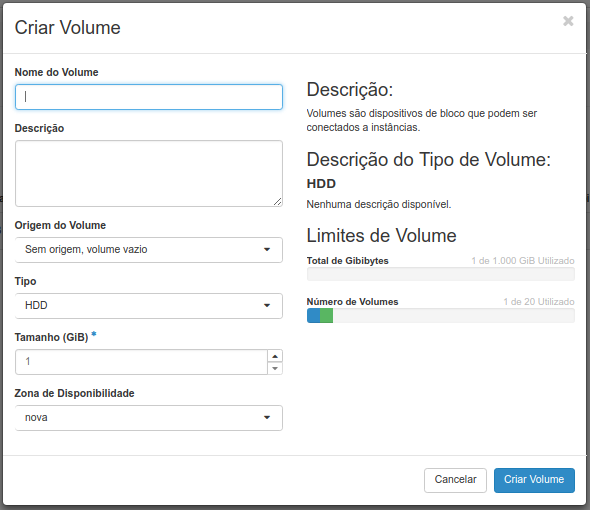The width and height of the screenshot is (590, 510).
Task: Click the Tipo dropdown caret arrow
Action: point(267,306)
